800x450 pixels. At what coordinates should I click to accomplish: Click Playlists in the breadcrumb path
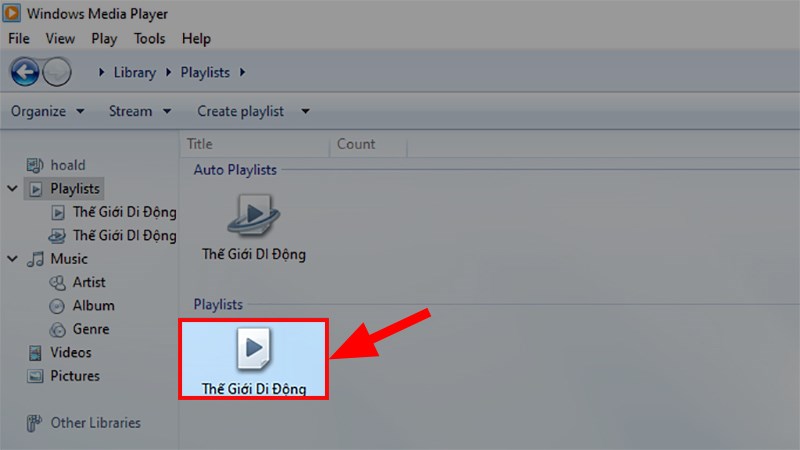(205, 72)
